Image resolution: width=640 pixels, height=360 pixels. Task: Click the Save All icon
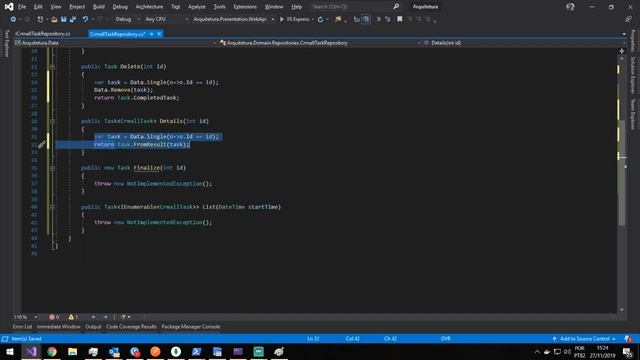coord(73,19)
